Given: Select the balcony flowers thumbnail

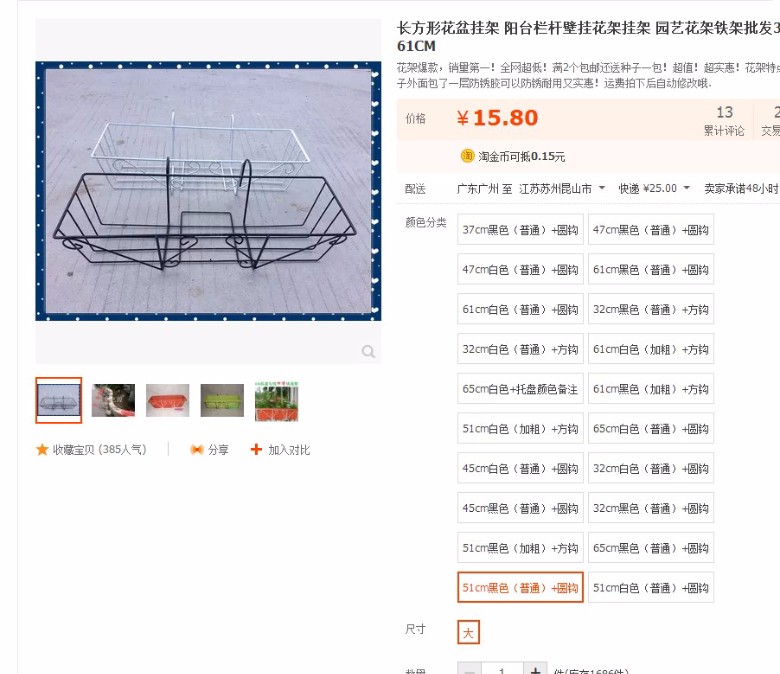Looking at the screenshot, I should click(x=277, y=400).
